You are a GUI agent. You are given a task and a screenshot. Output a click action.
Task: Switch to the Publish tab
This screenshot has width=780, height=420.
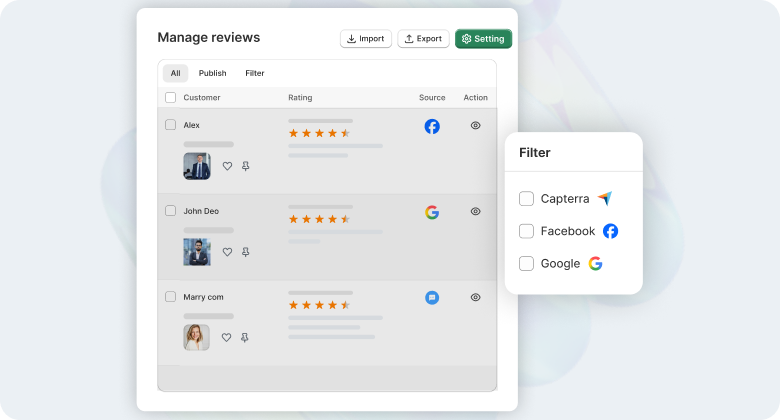point(212,73)
